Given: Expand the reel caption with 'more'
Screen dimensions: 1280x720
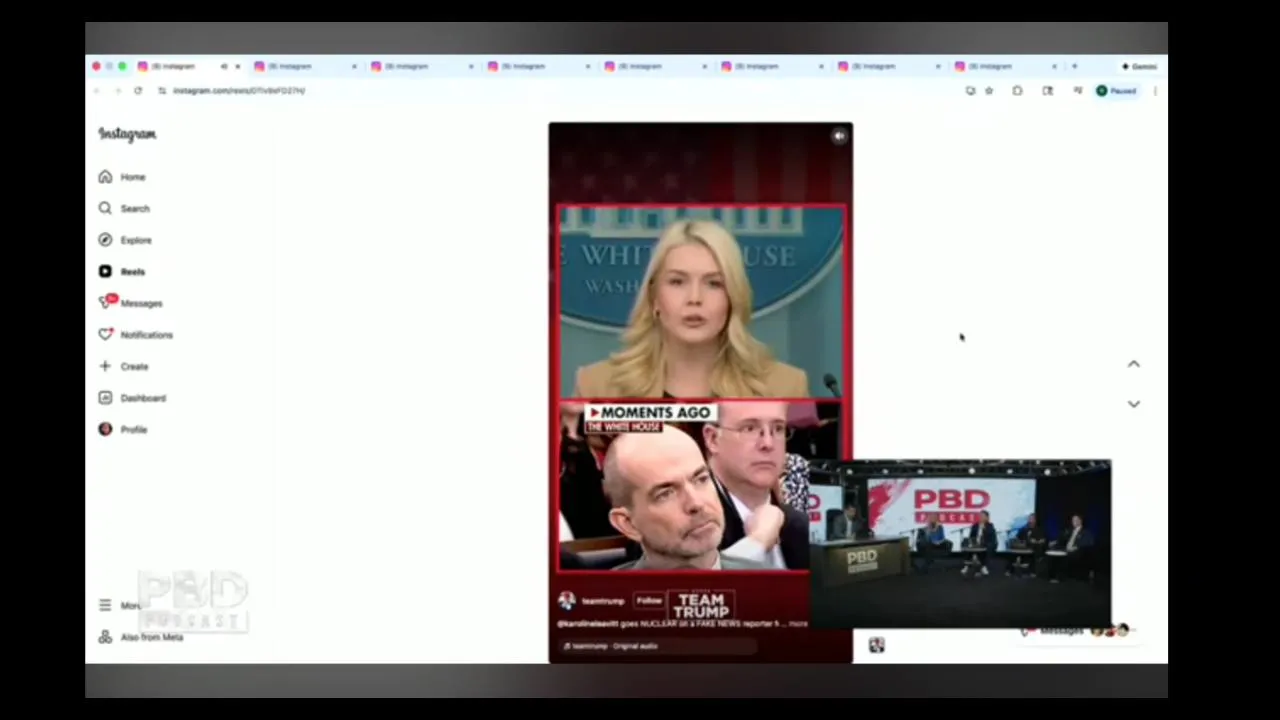Looking at the screenshot, I should click(x=798, y=624).
